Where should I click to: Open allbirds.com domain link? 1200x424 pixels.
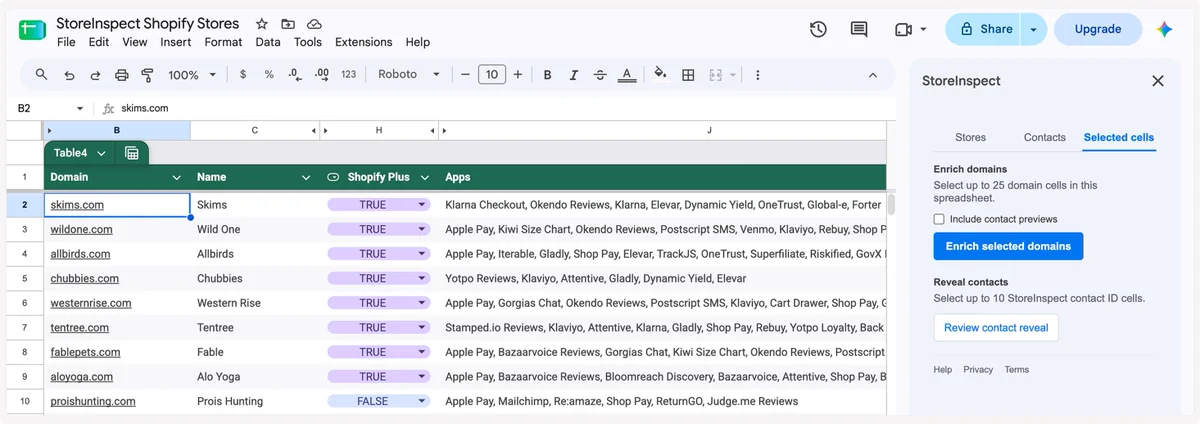pos(81,254)
